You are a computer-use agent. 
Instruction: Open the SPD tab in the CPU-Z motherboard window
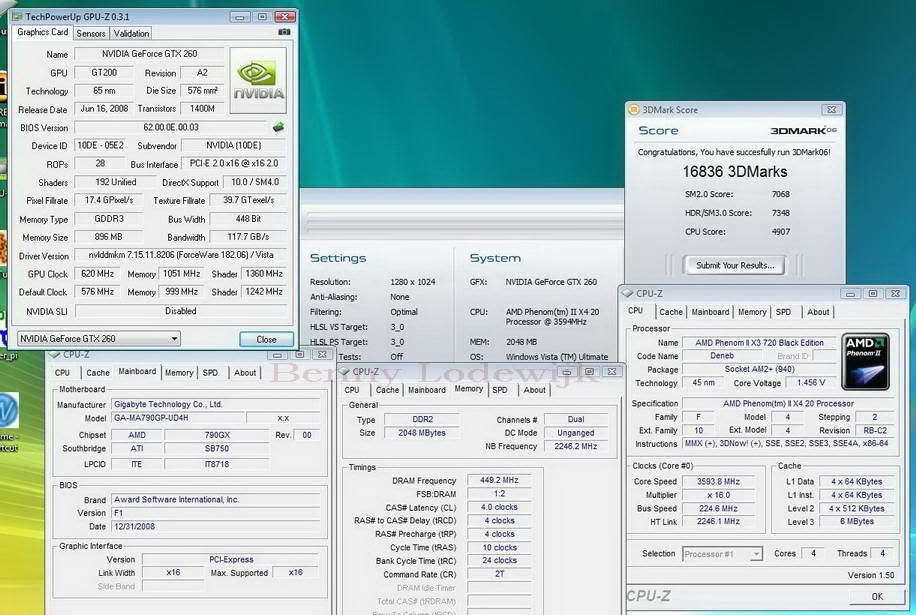[210, 373]
